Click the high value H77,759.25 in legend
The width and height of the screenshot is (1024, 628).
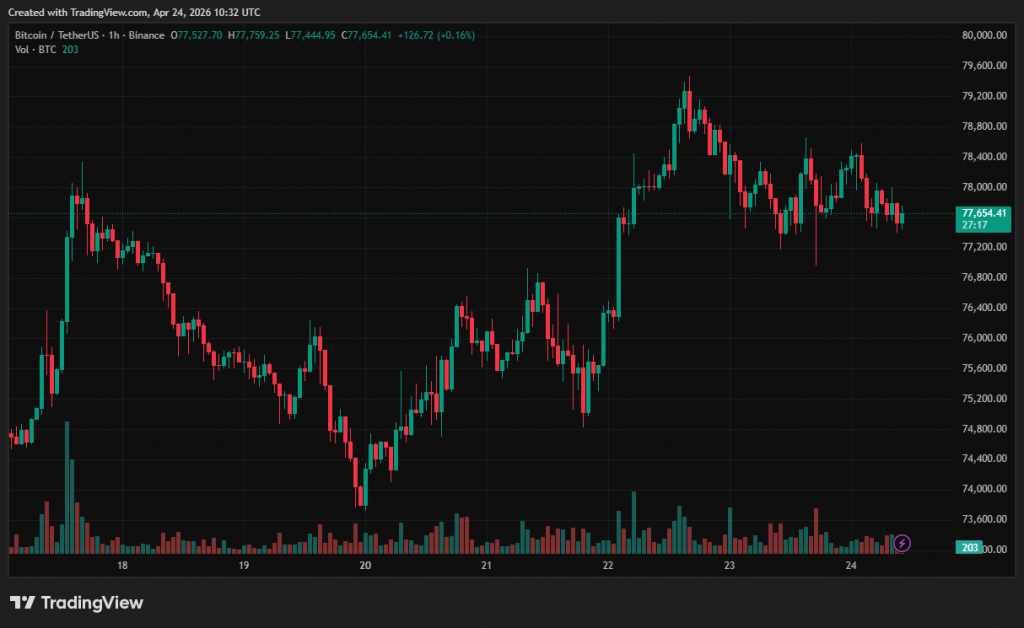255,35
